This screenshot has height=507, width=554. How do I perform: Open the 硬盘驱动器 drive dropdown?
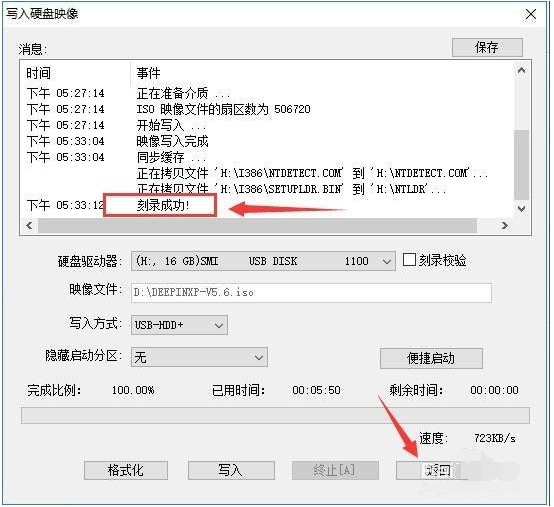263,261
